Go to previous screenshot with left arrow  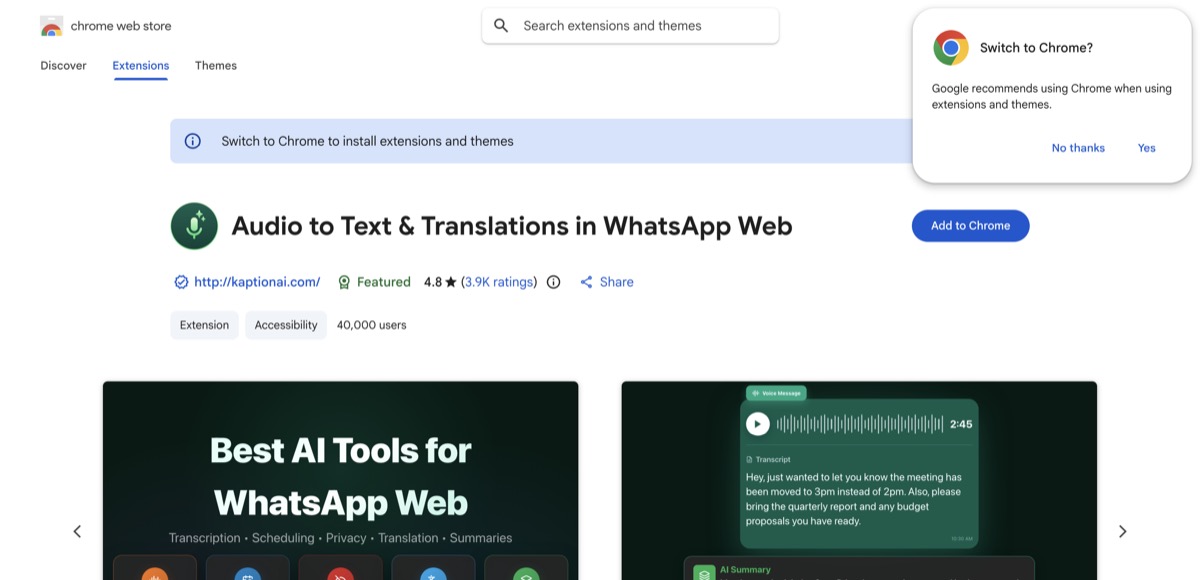click(x=77, y=531)
